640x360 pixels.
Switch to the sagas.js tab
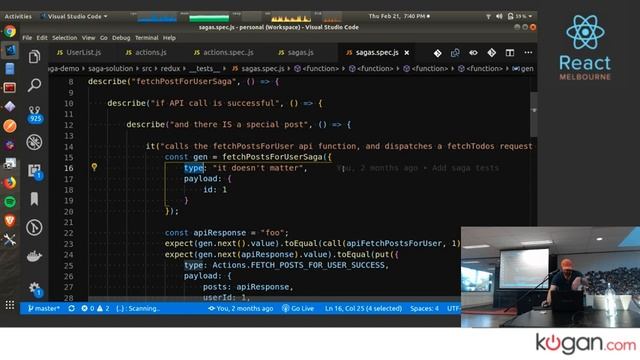coord(296,53)
